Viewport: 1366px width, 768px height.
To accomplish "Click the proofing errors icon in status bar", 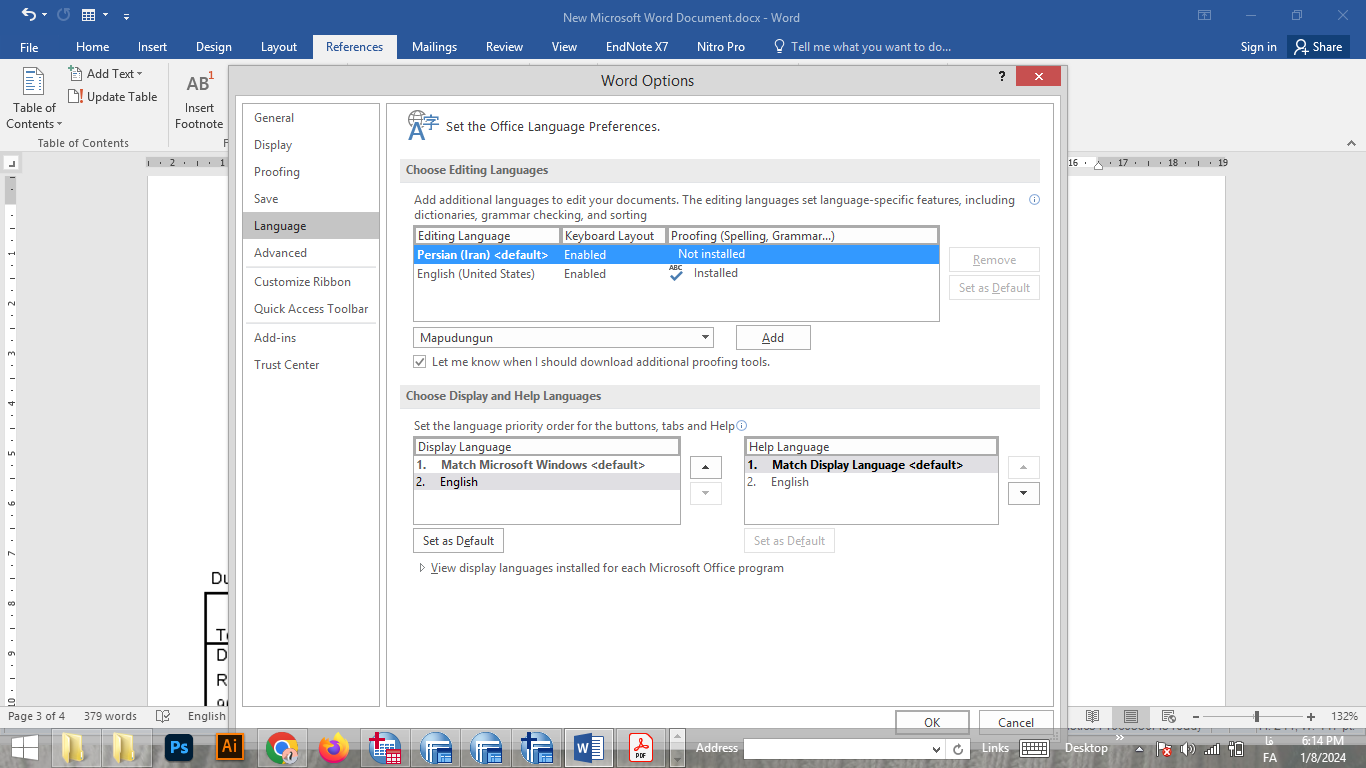I will coord(163,716).
